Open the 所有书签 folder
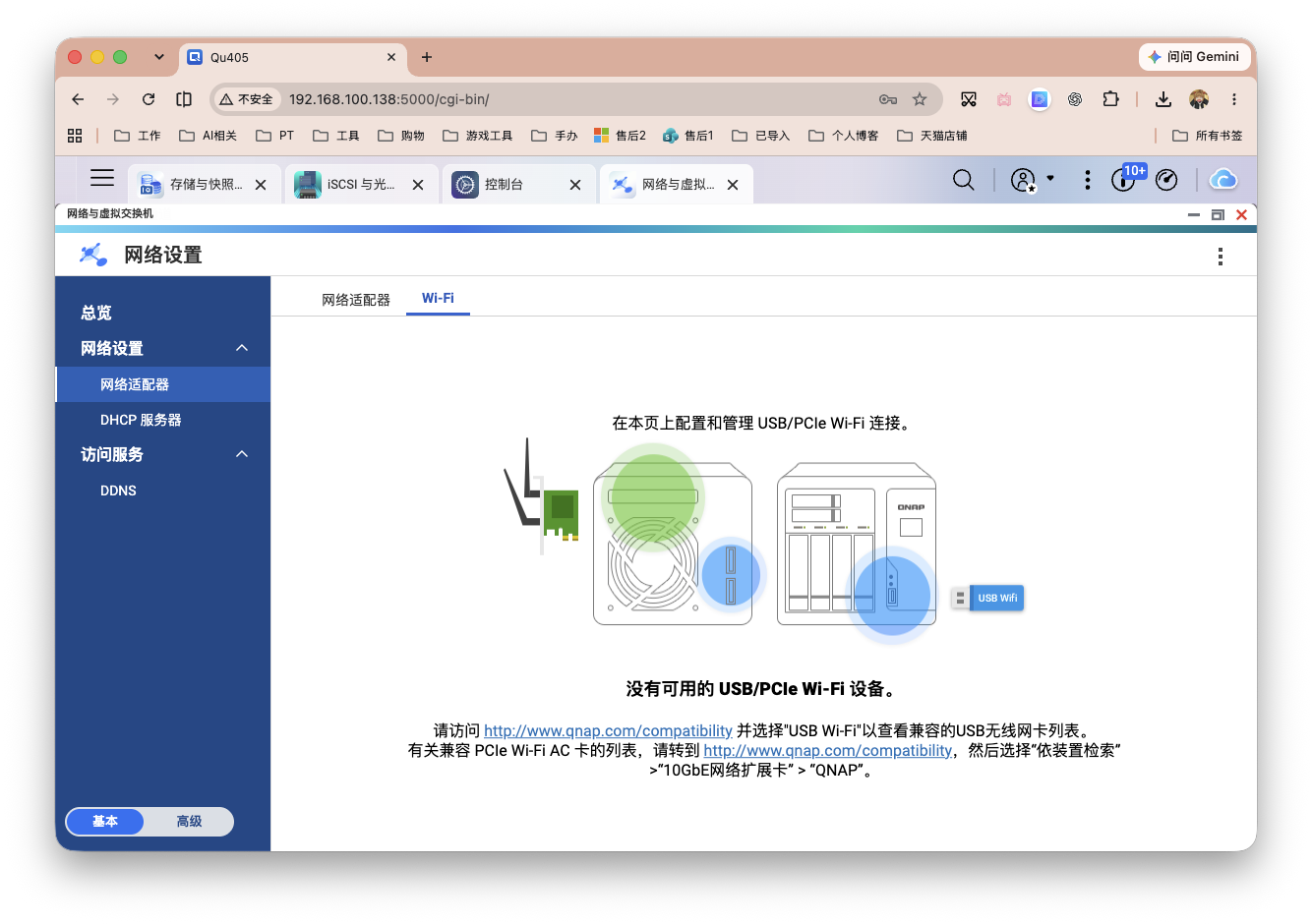The height and width of the screenshot is (924, 1312). [x=1208, y=136]
